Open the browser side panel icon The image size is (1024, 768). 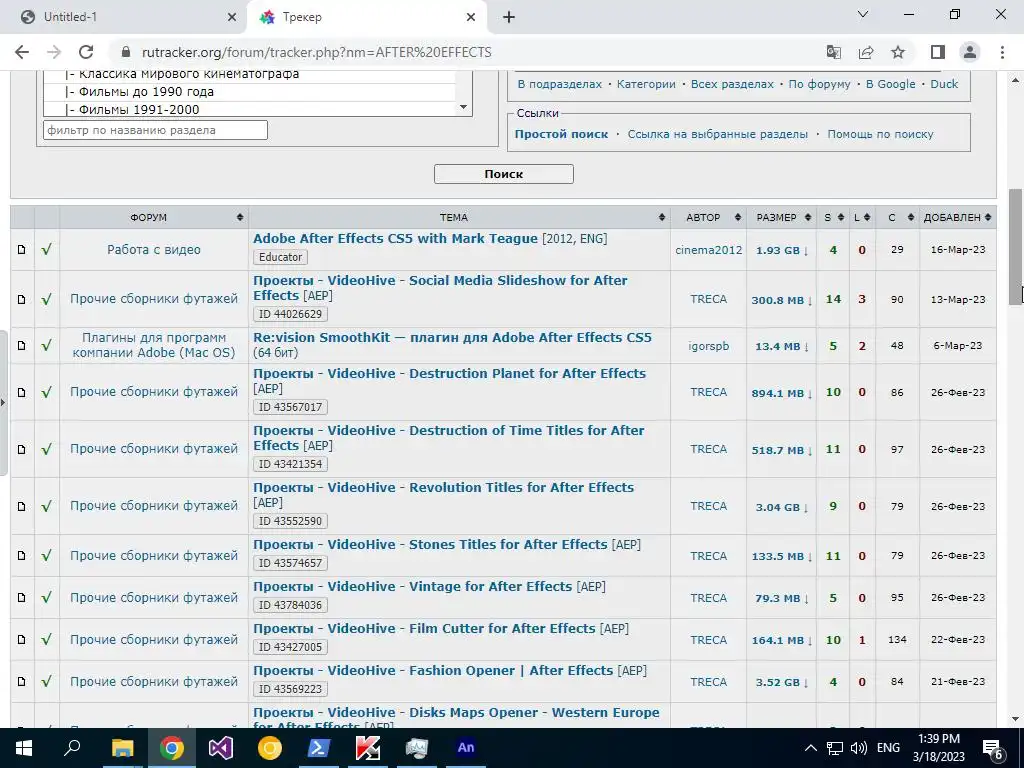(938, 52)
